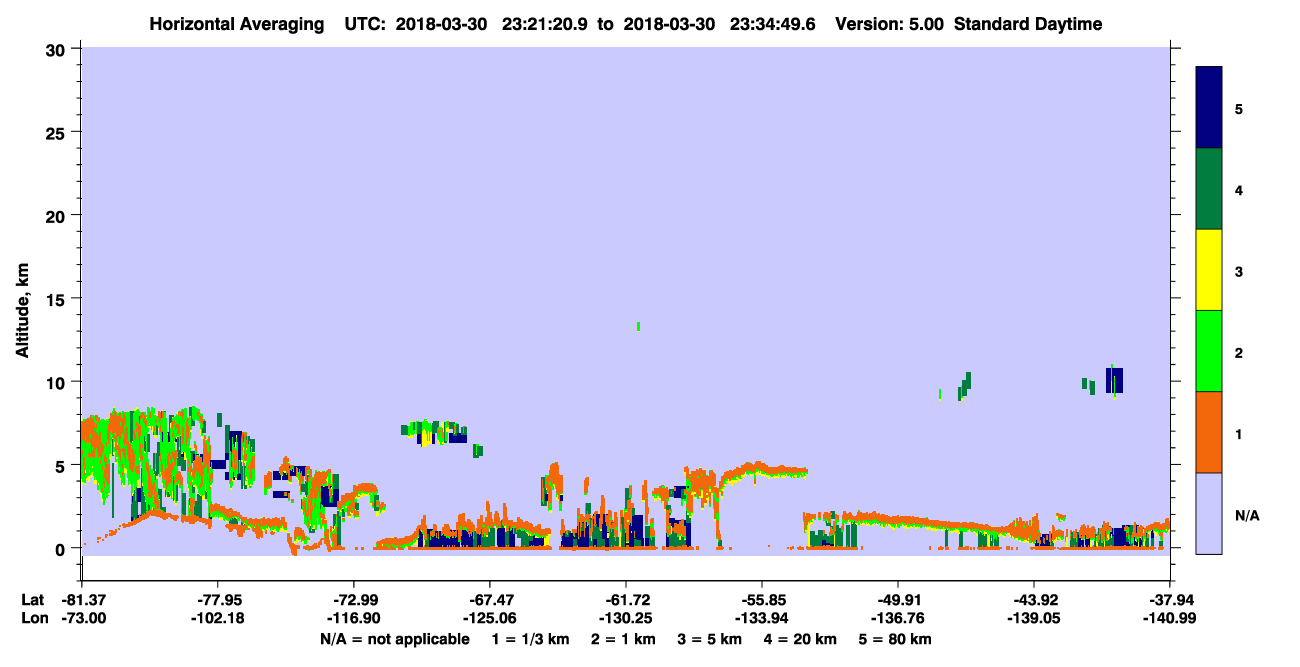Click the 'Lat' axis row label

33,600
